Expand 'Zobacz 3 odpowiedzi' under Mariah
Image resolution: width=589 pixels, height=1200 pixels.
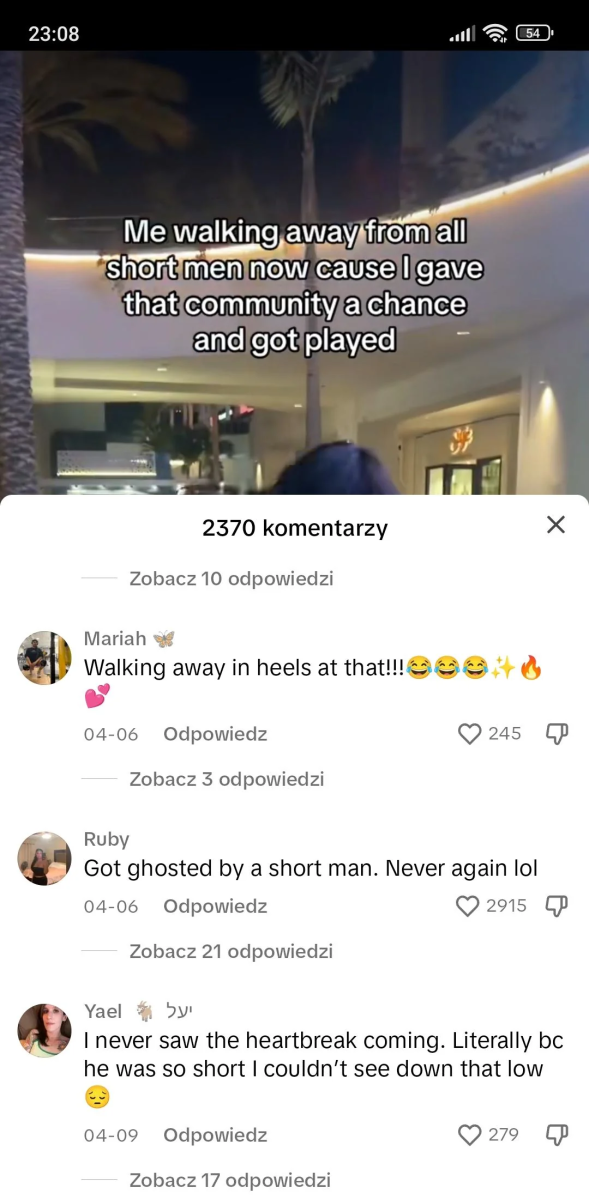tap(227, 779)
